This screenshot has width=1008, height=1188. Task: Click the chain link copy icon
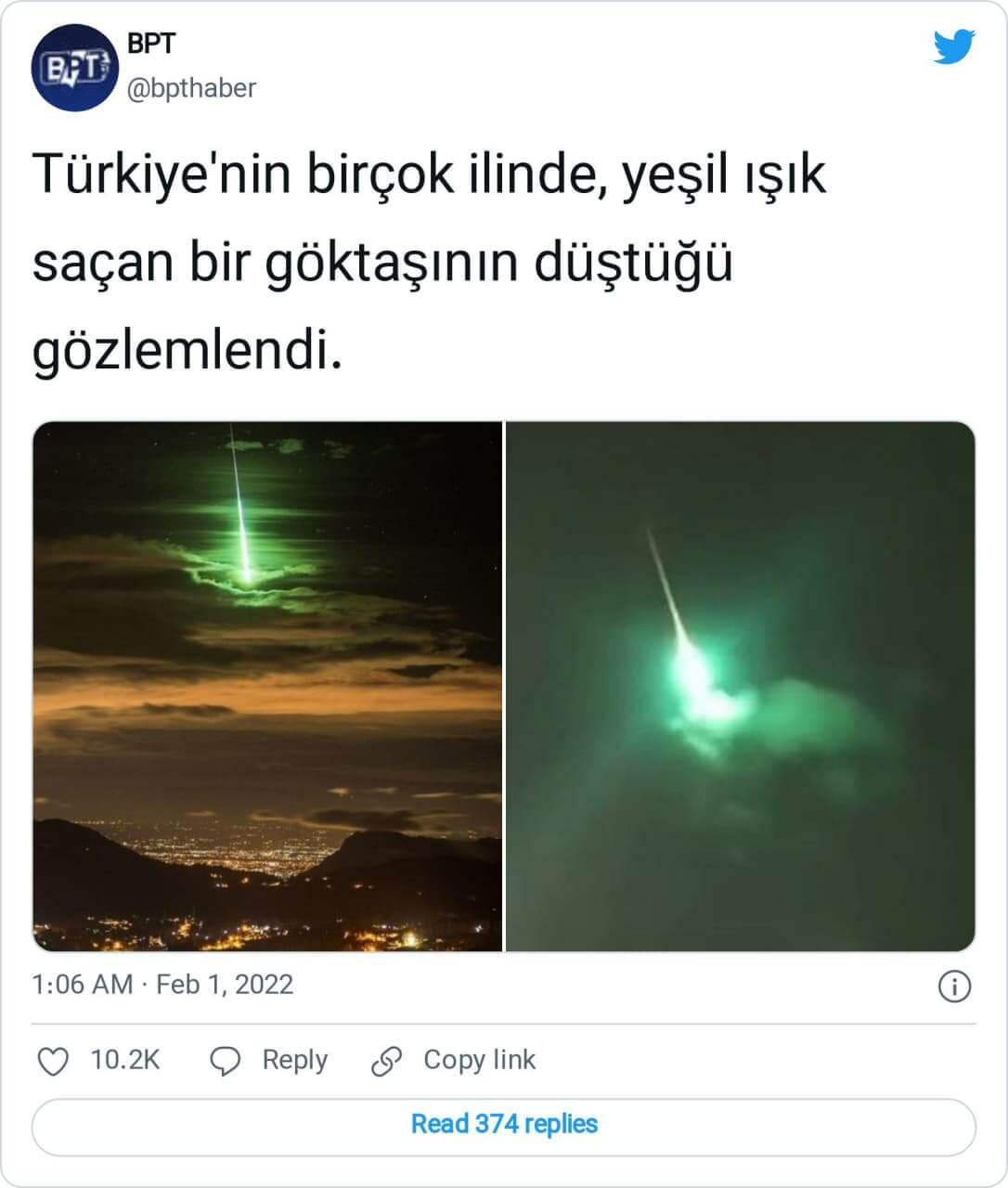coord(386,1061)
